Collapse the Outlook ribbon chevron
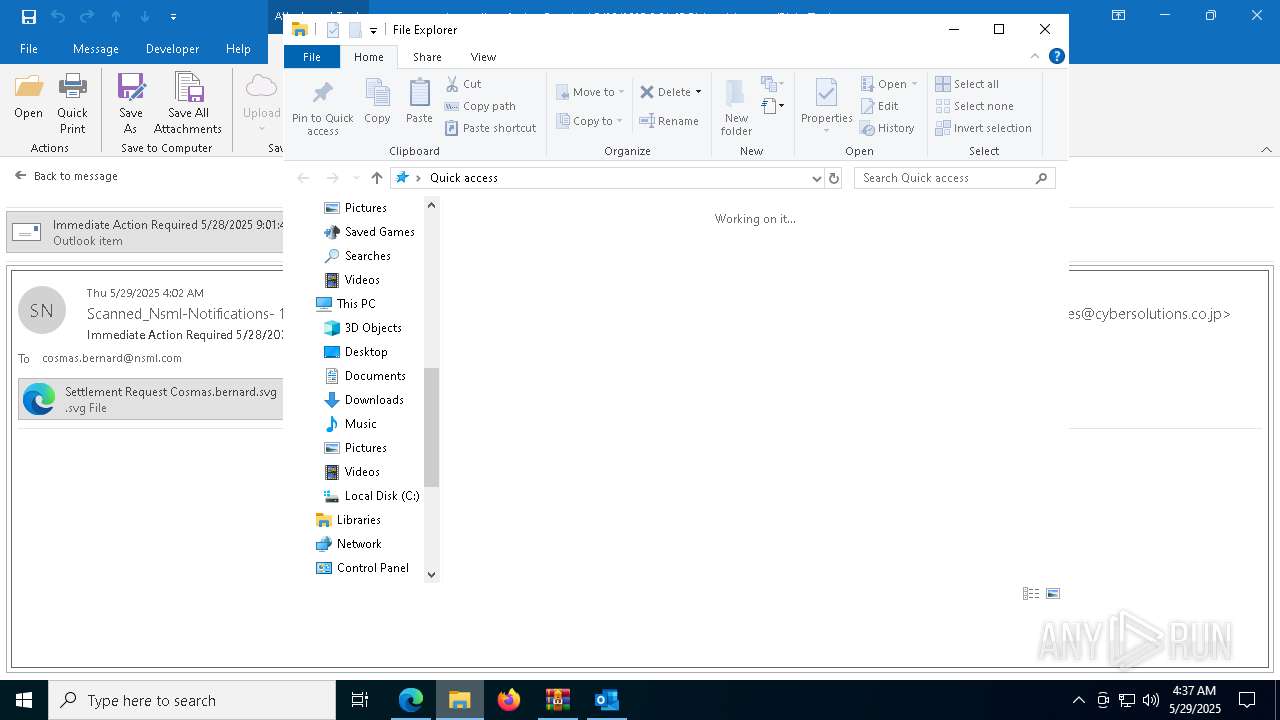The width and height of the screenshot is (1280, 720). (1266, 149)
